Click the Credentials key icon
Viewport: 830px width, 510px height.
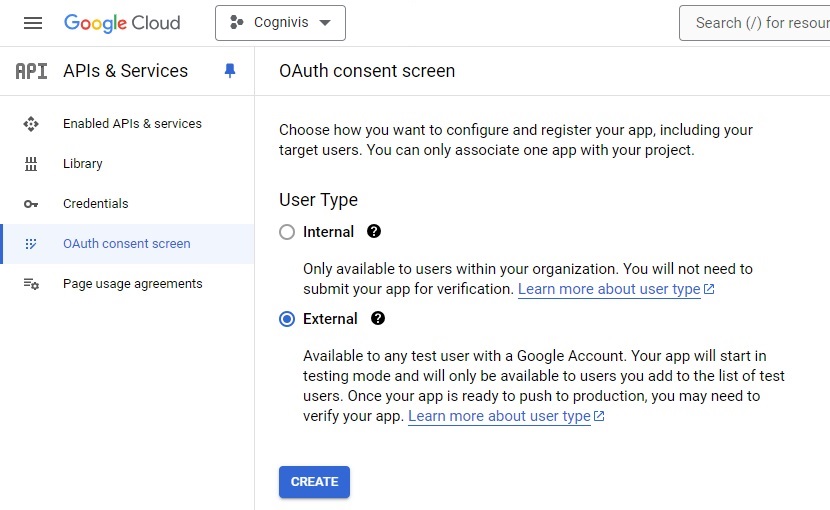point(31,204)
